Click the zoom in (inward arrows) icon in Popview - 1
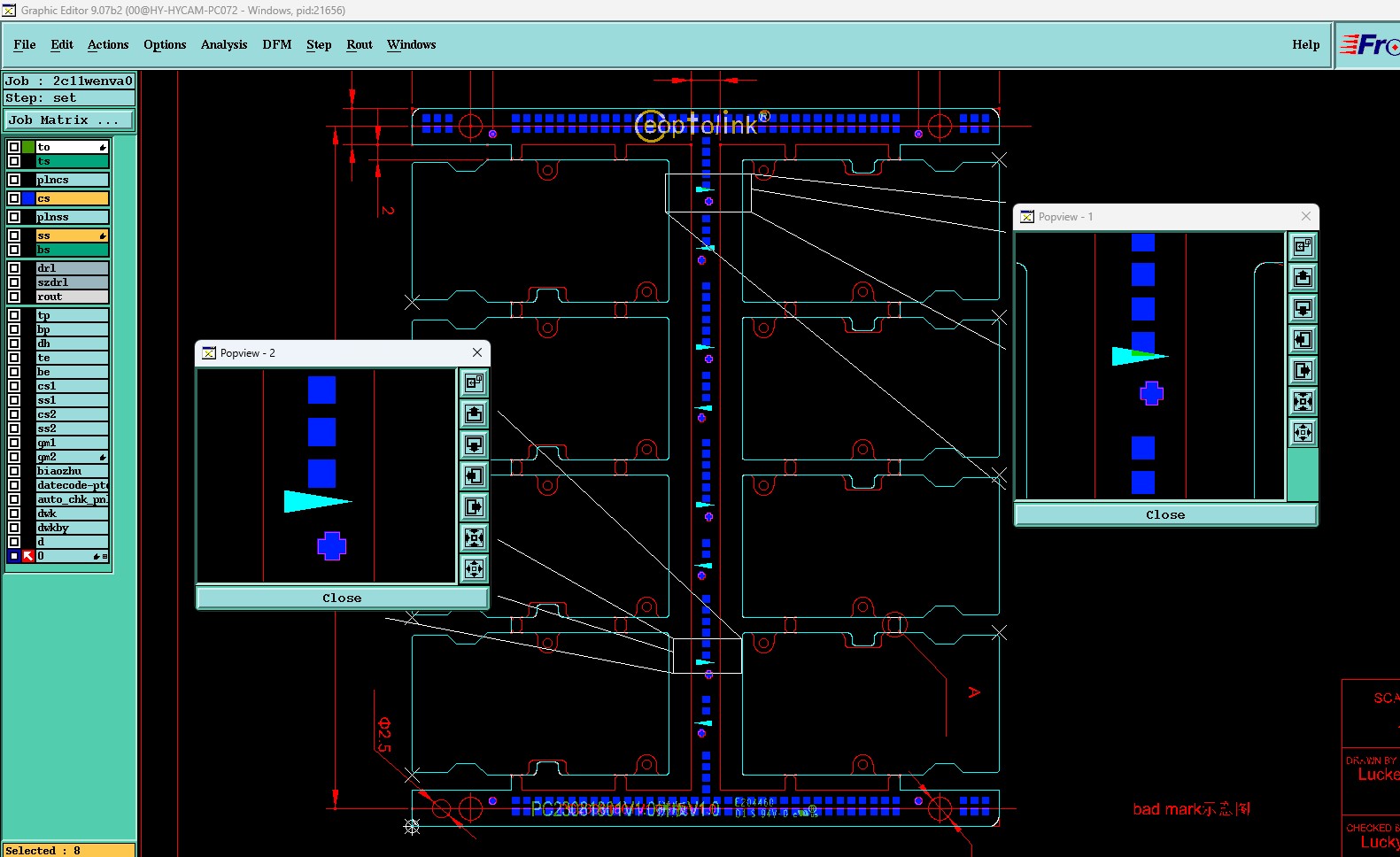 point(1303,402)
